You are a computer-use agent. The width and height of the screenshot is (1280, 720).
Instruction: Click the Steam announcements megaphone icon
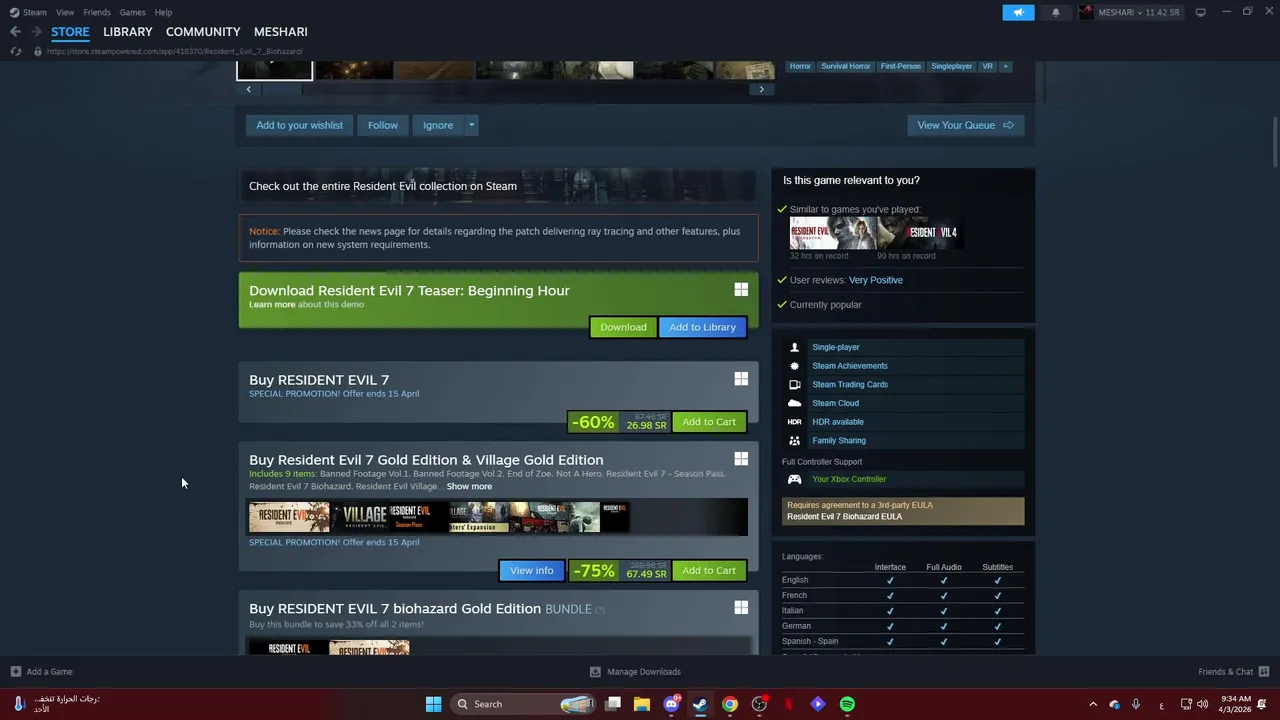pos(1018,12)
